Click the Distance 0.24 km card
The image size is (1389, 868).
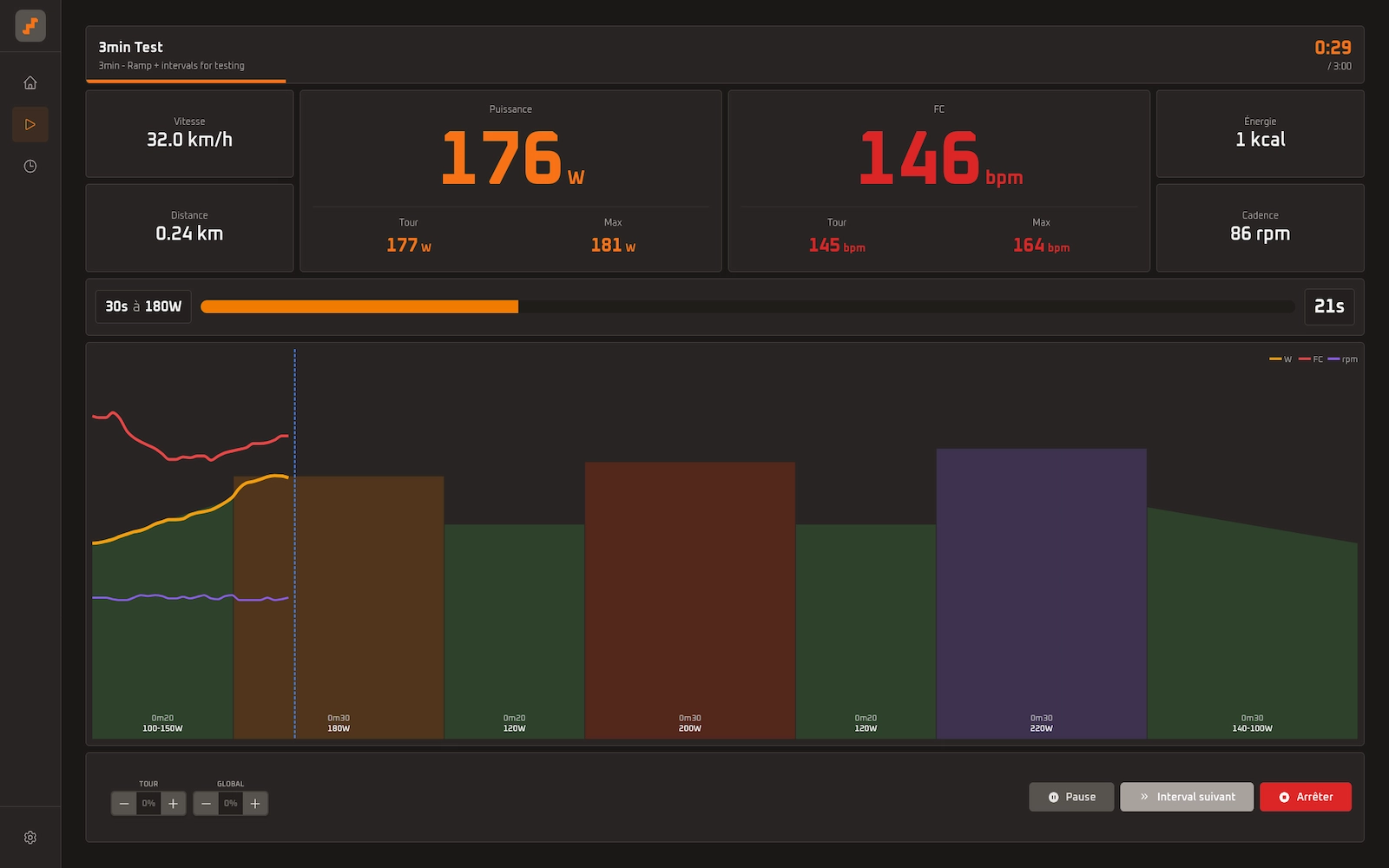tap(189, 227)
